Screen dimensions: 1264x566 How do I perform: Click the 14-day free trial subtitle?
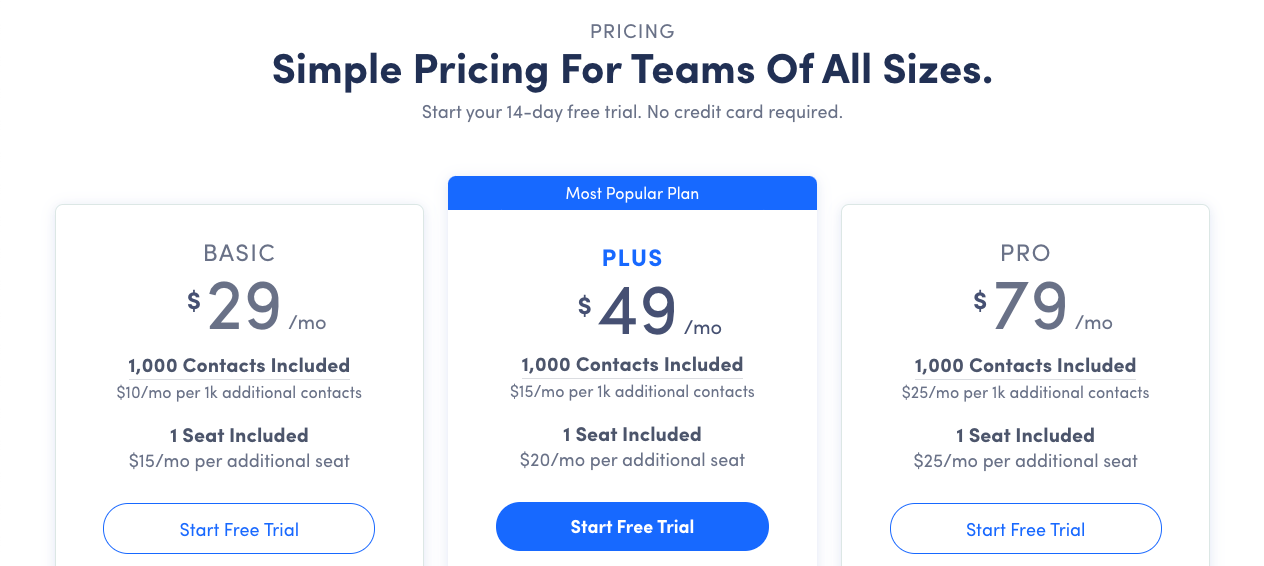(x=632, y=112)
